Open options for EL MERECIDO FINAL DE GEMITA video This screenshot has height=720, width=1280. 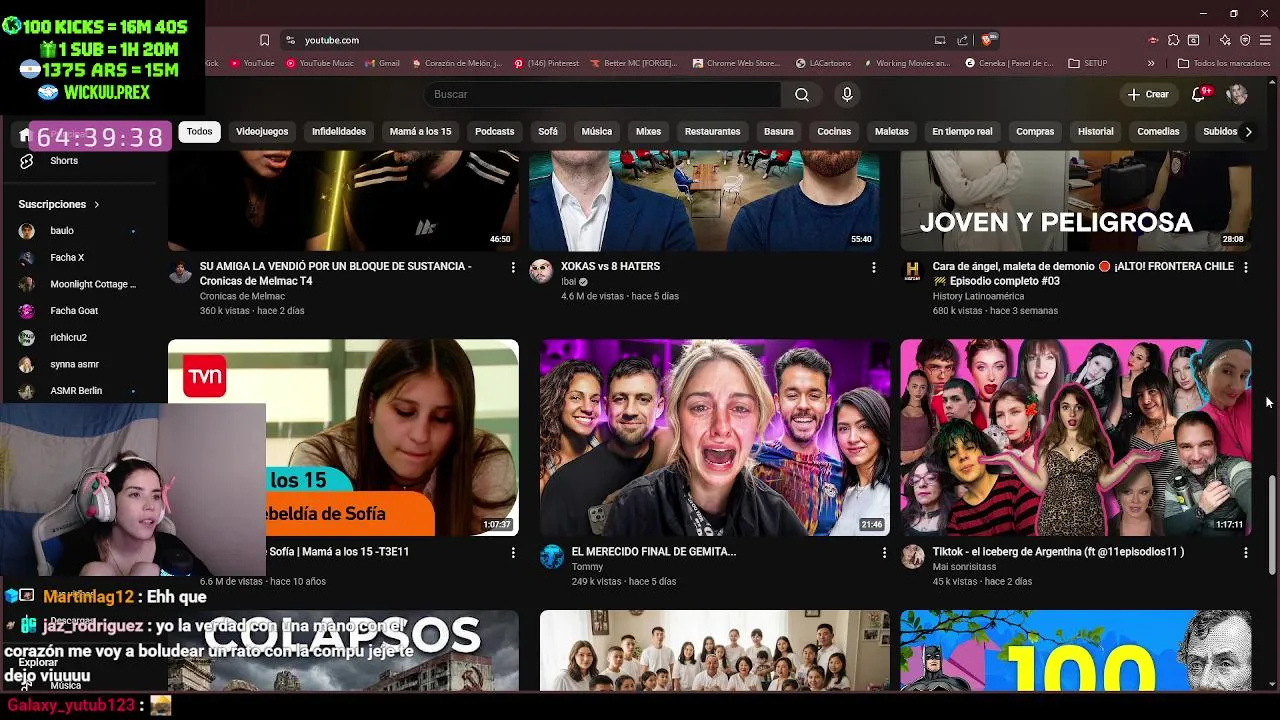[x=884, y=553]
